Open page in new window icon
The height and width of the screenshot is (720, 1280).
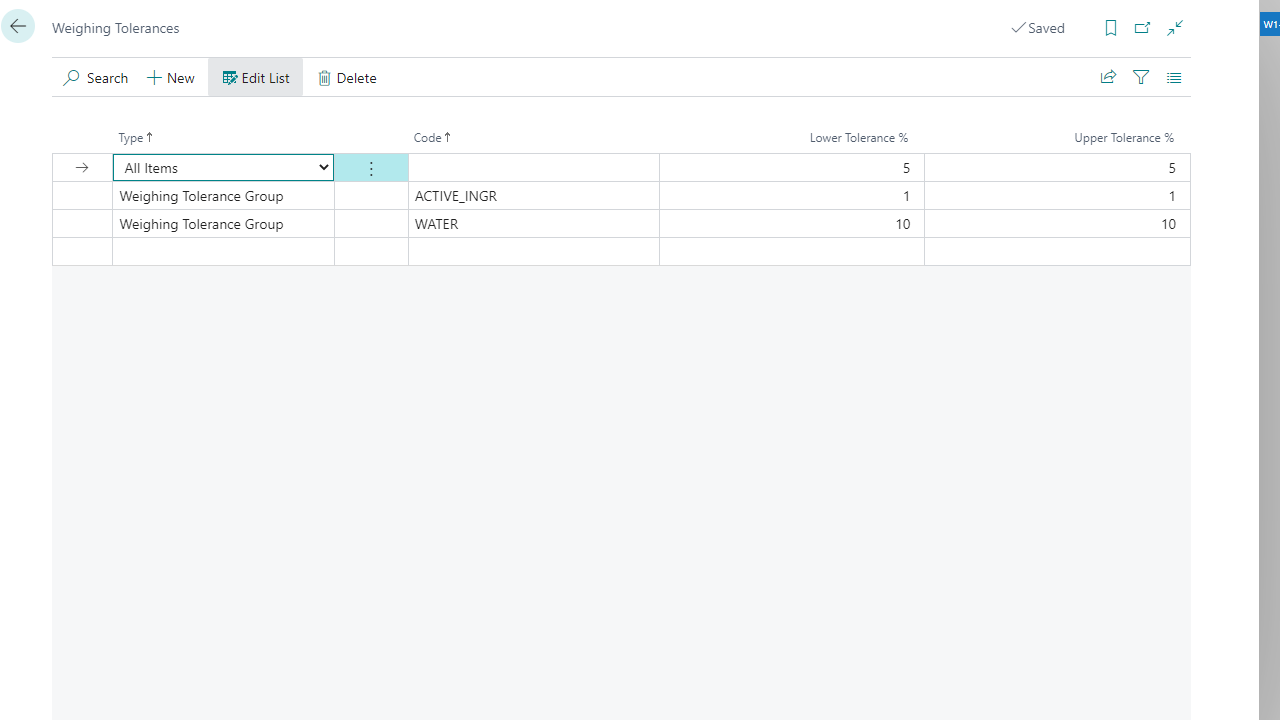point(1142,28)
